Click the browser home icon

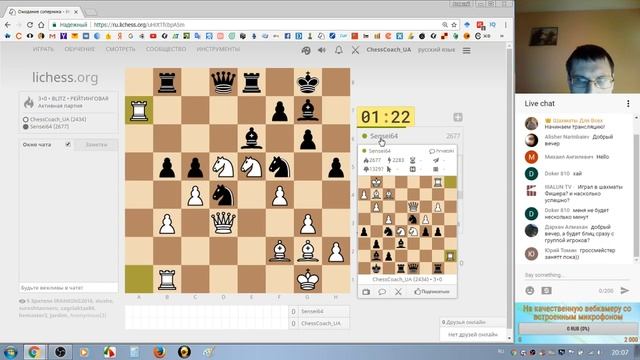pos(41,25)
